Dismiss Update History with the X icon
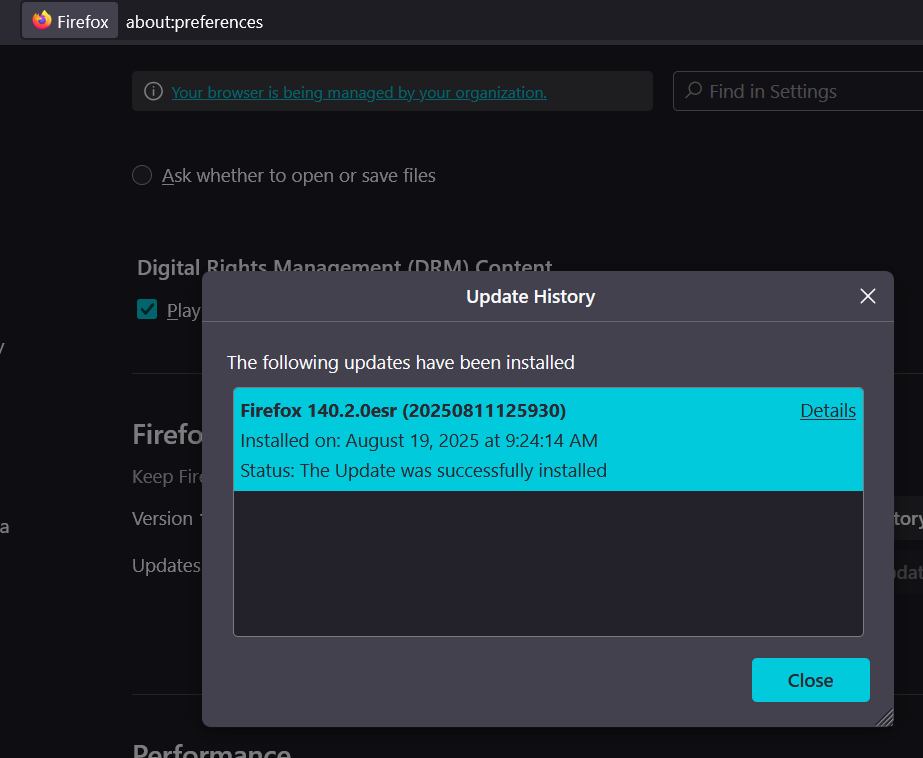Image resolution: width=923 pixels, height=758 pixels. tap(868, 296)
